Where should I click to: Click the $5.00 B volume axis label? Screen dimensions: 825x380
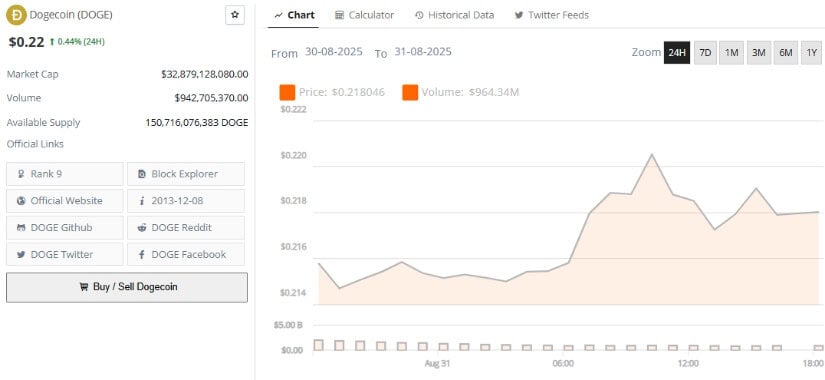pos(288,325)
